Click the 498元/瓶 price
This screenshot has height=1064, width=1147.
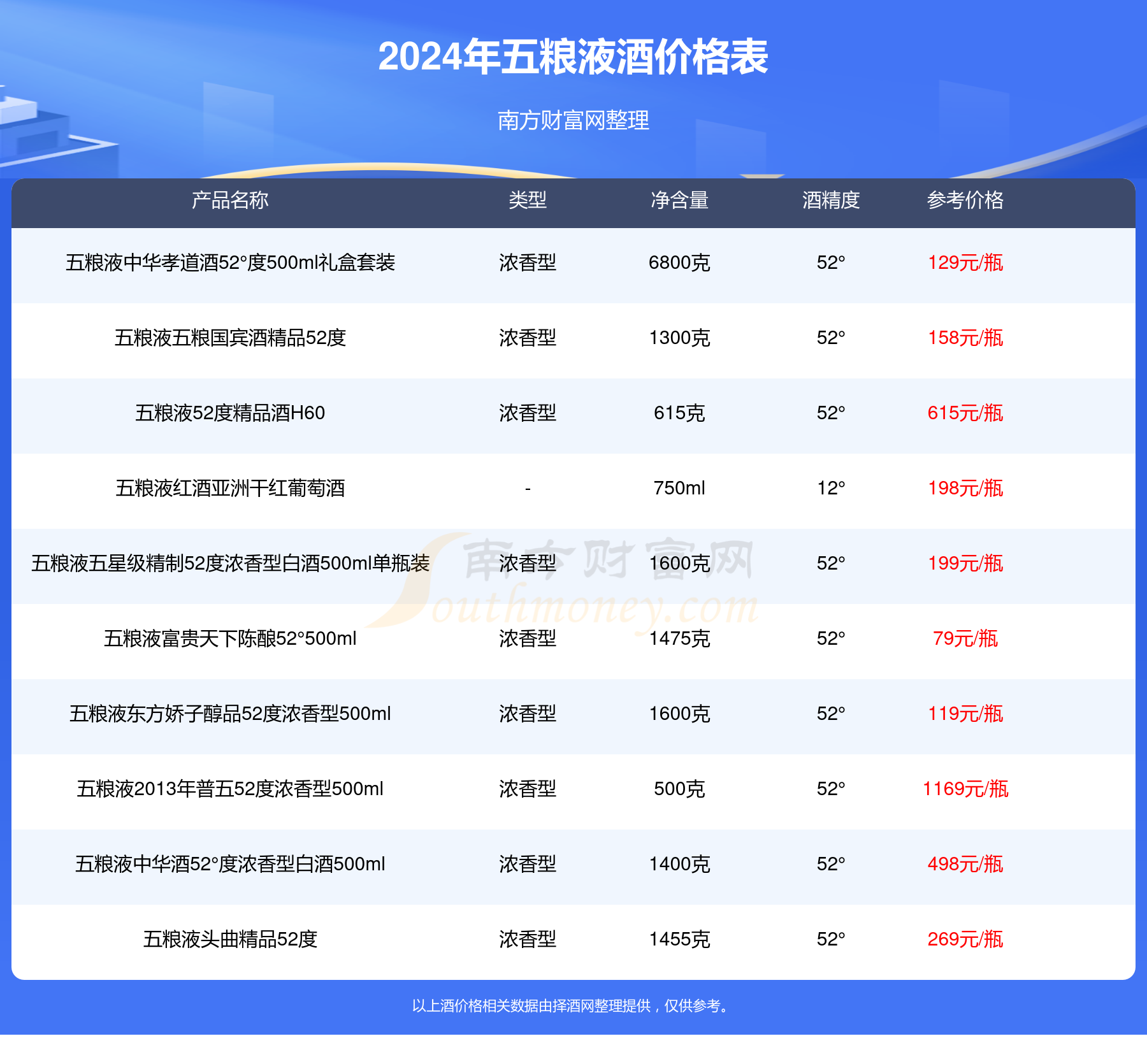point(965,864)
